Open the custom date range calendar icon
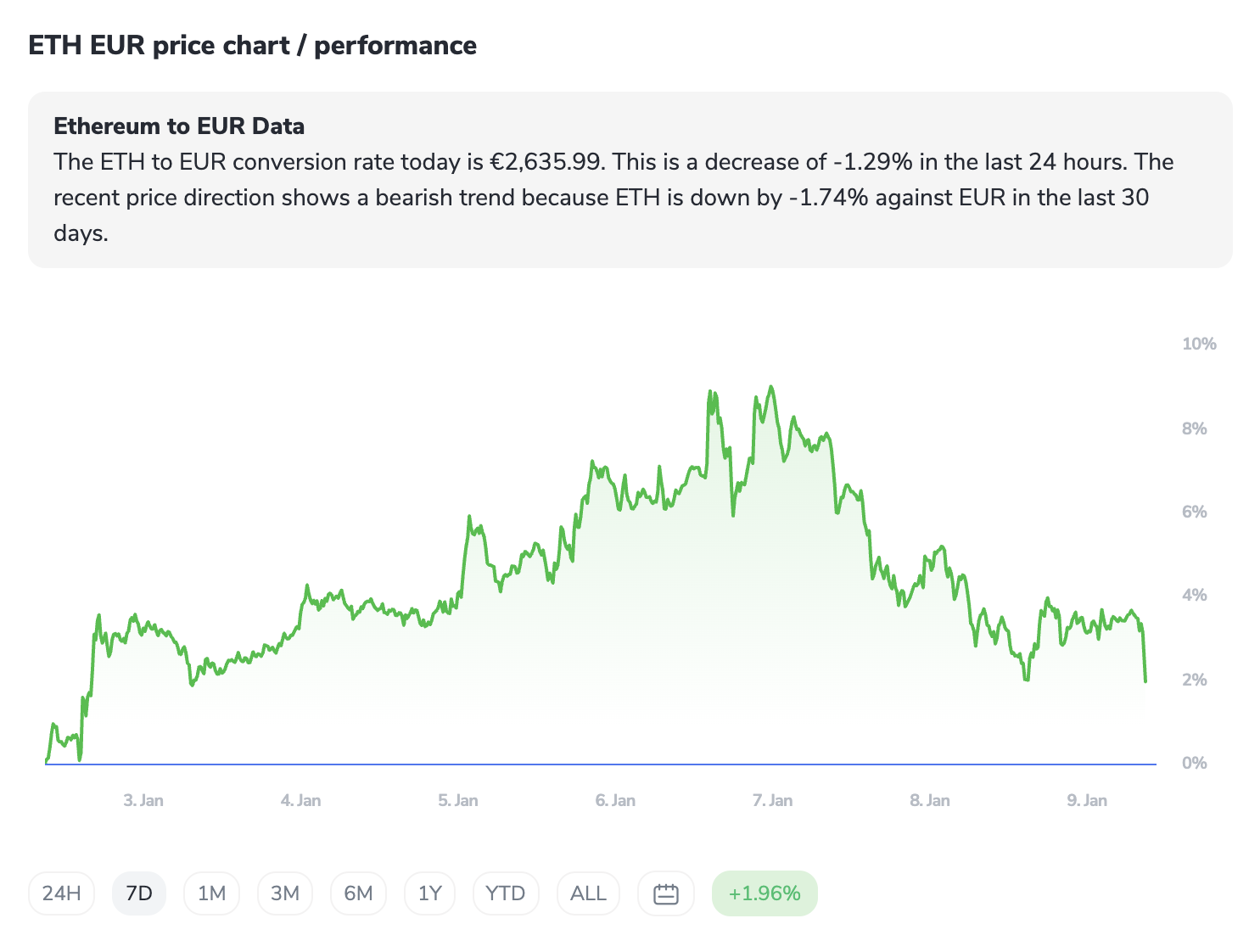The width and height of the screenshot is (1249, 952). [666, 893]
